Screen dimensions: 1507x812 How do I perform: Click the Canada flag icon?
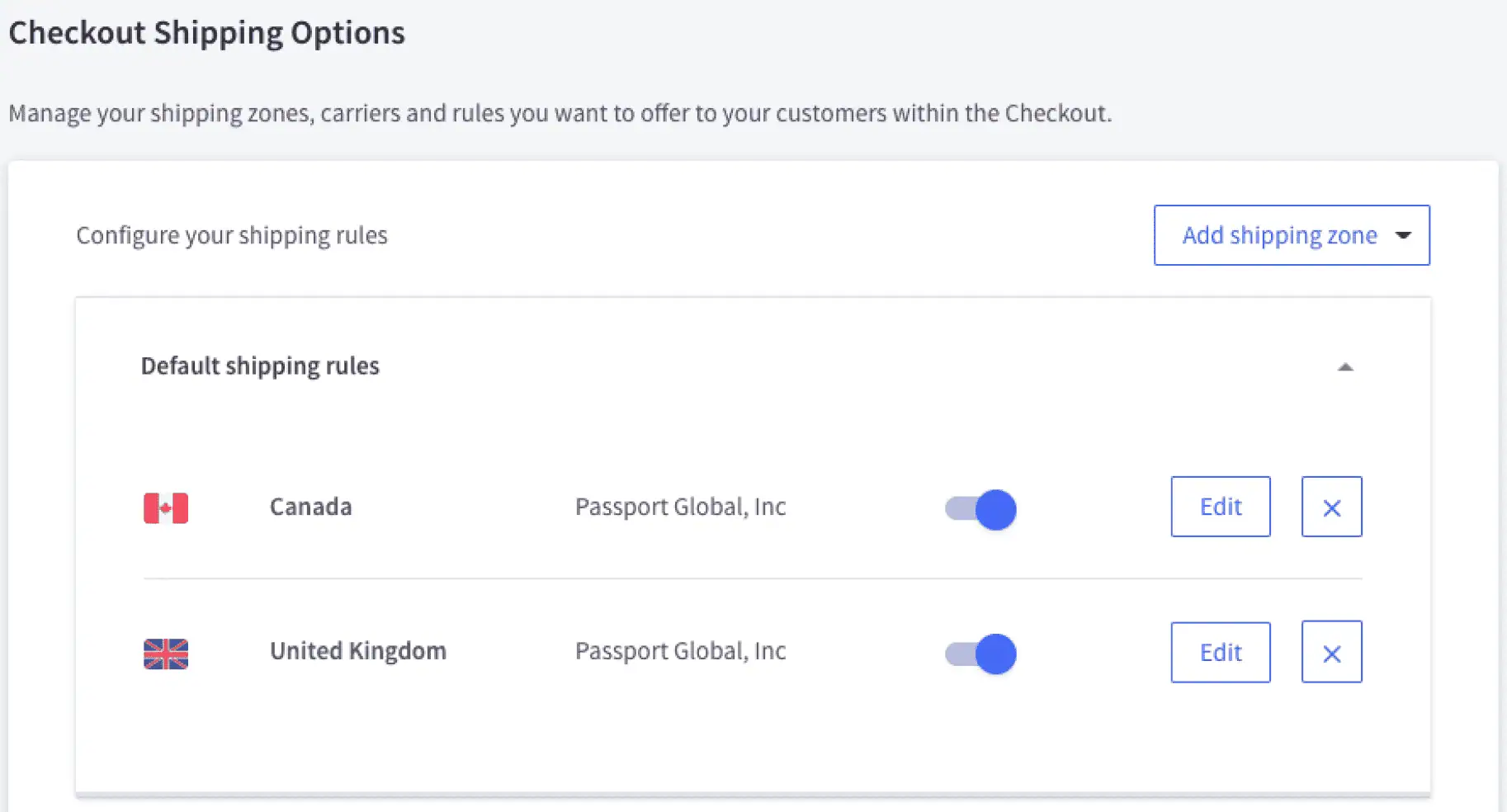(x=166, y=507)
